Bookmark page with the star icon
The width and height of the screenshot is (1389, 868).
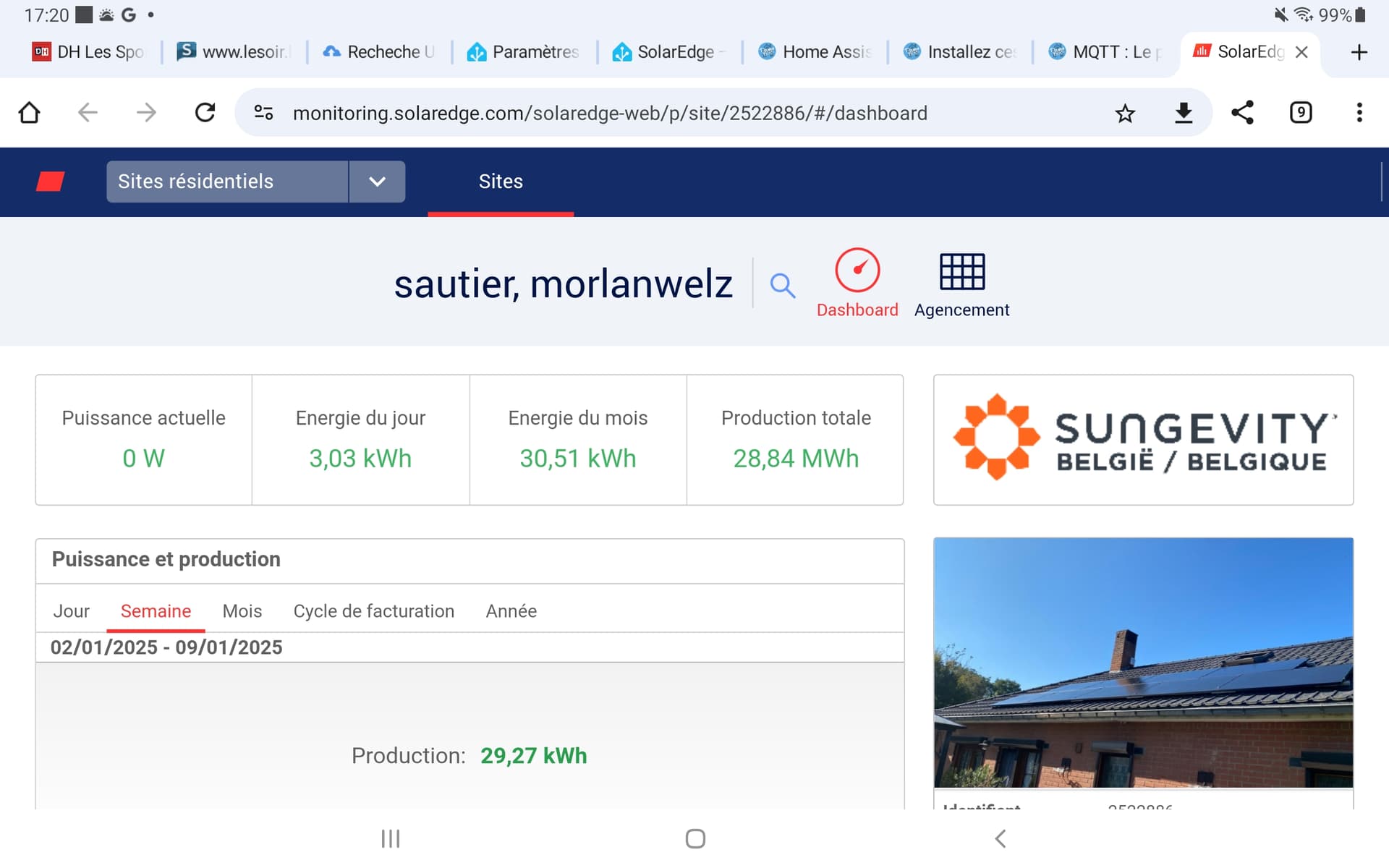point(1125,113)
